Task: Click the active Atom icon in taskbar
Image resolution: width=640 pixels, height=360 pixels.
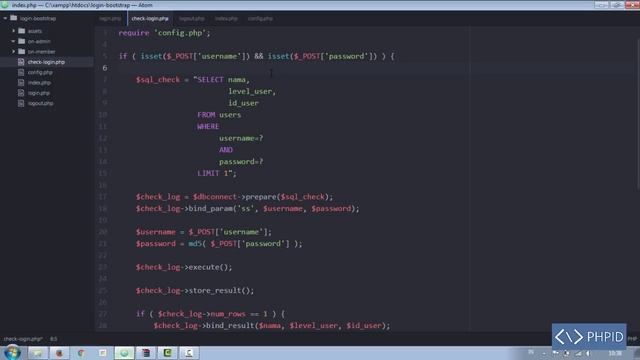Action: click(124, 353)
